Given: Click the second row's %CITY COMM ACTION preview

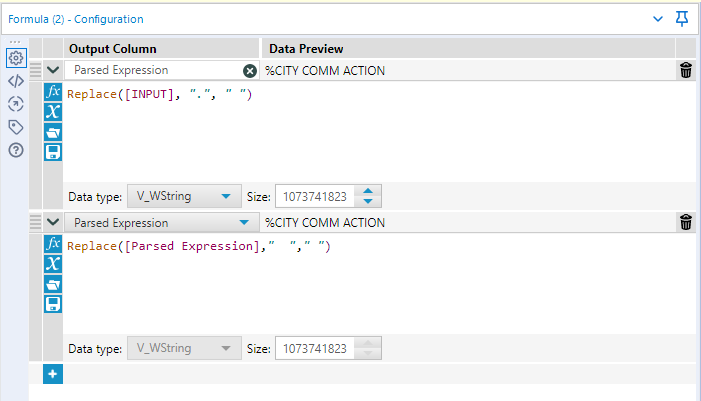Looking at the screenshot, I should (x=325, y=223).
